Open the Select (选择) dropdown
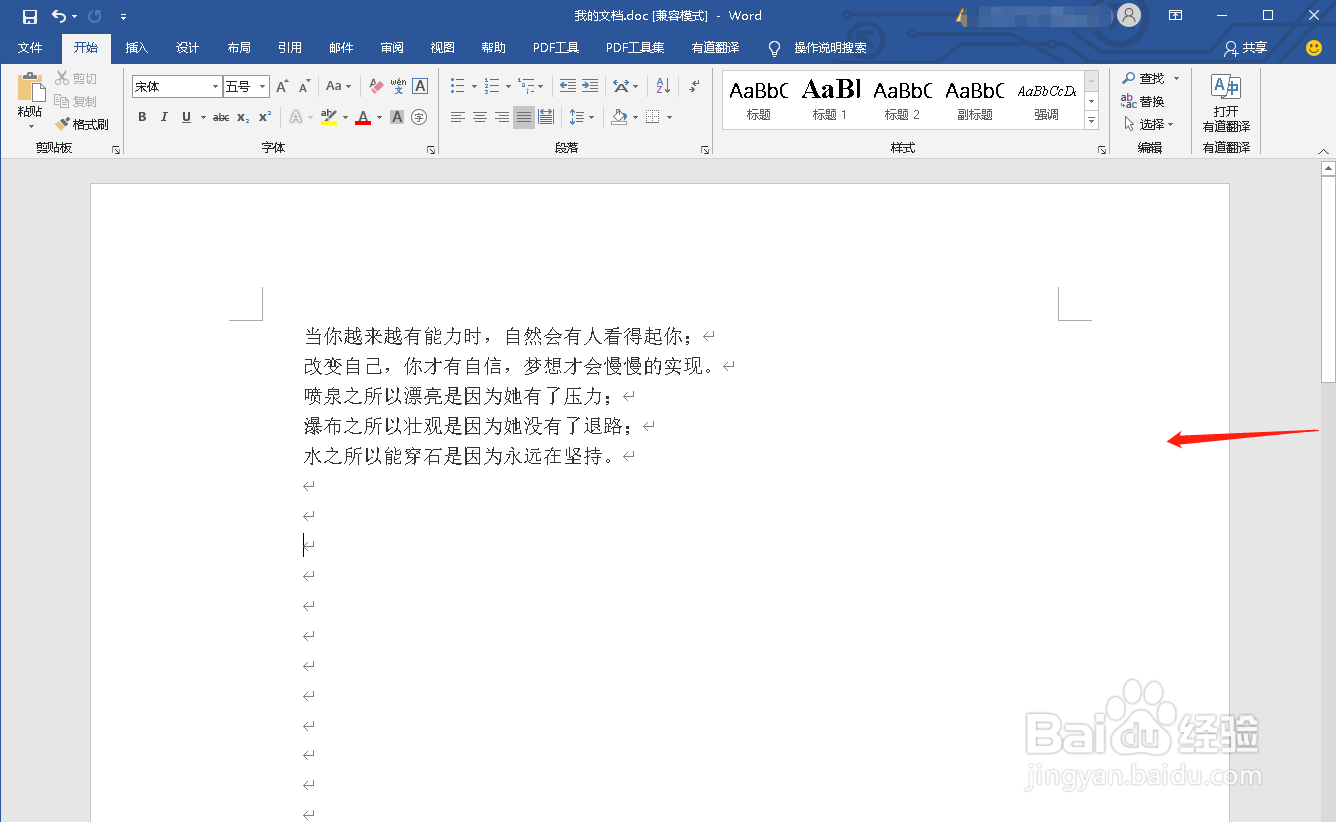 coord(1149,124)
